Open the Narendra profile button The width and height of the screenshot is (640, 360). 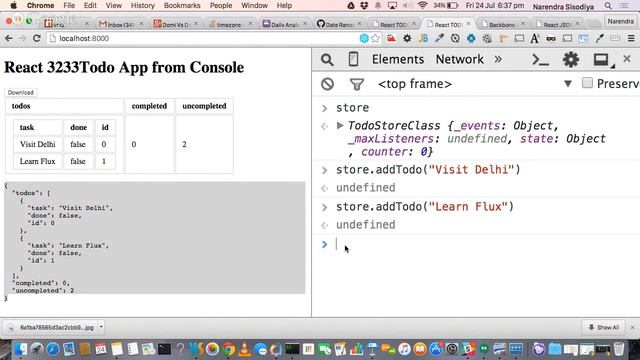(620, 21)
